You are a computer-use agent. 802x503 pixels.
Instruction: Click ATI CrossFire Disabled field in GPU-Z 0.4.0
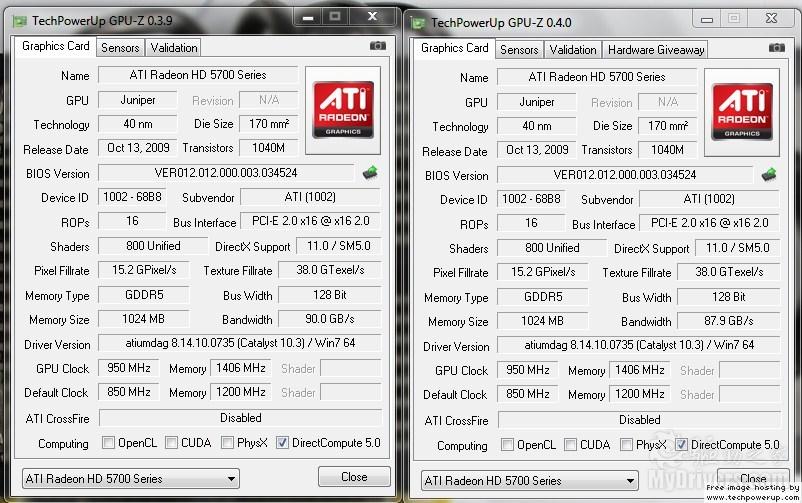pos(639,420)
